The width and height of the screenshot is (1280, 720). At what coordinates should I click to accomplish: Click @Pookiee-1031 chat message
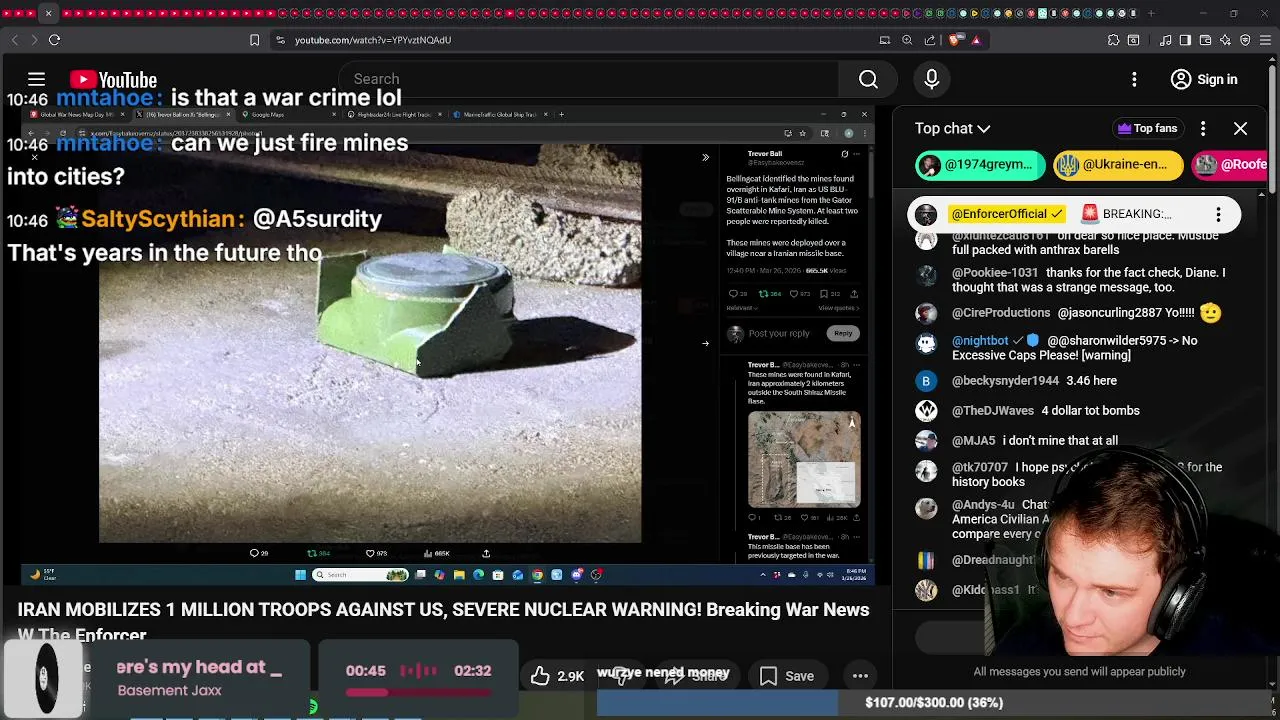click(x=1075, y=279)
